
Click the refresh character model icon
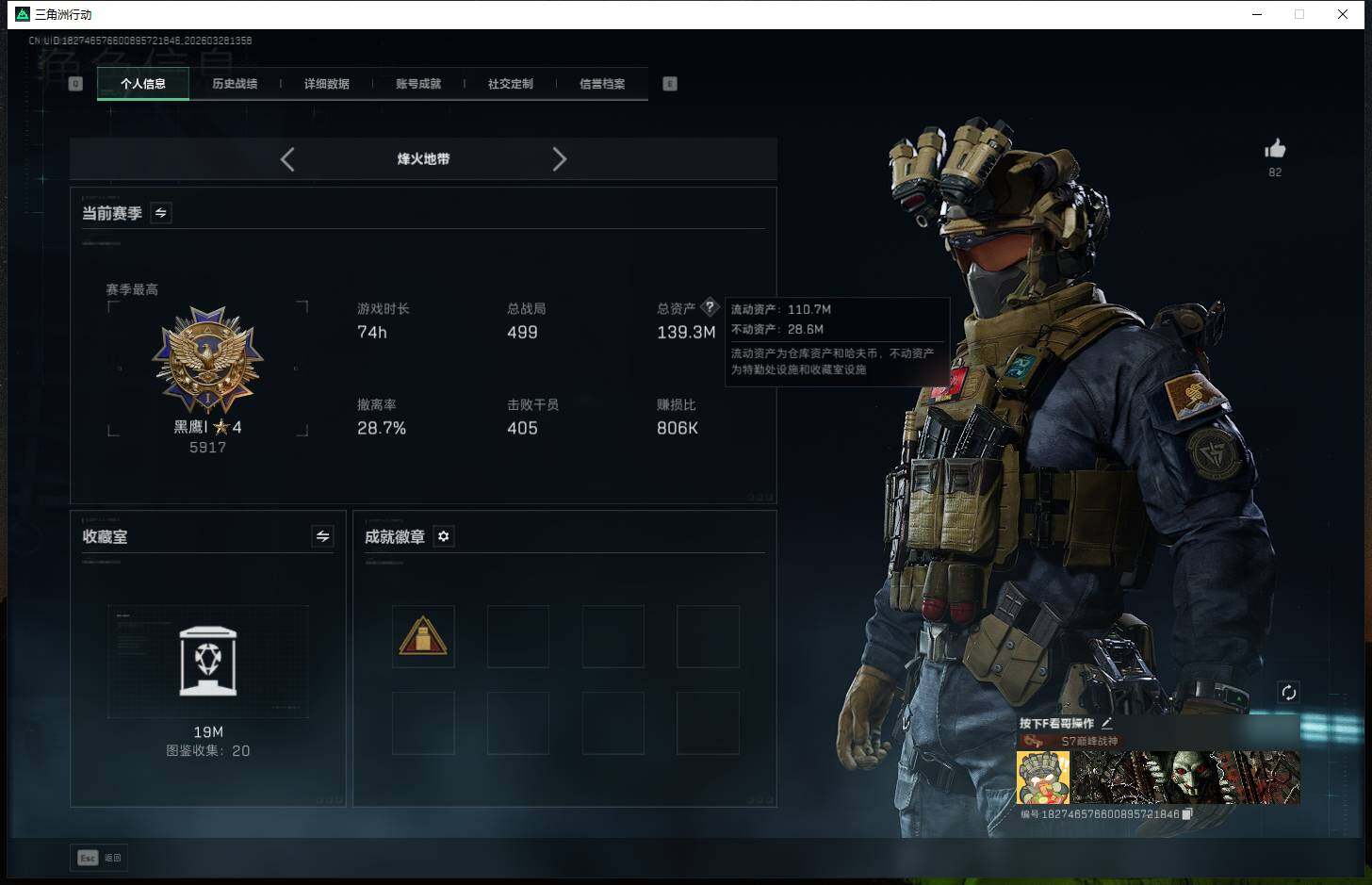pyautogui.click(x=1288, y=693)
